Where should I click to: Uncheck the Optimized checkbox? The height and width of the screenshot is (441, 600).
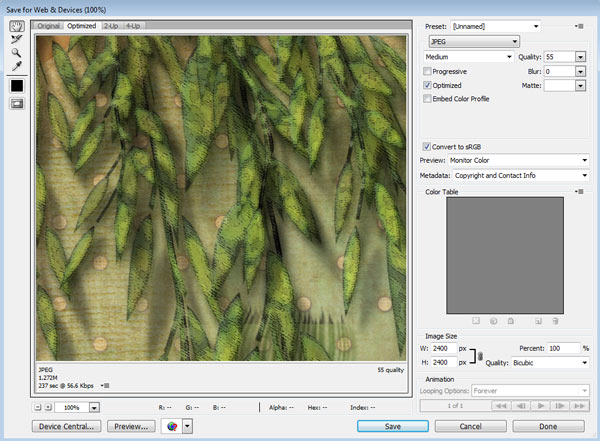tap(428, 86)
